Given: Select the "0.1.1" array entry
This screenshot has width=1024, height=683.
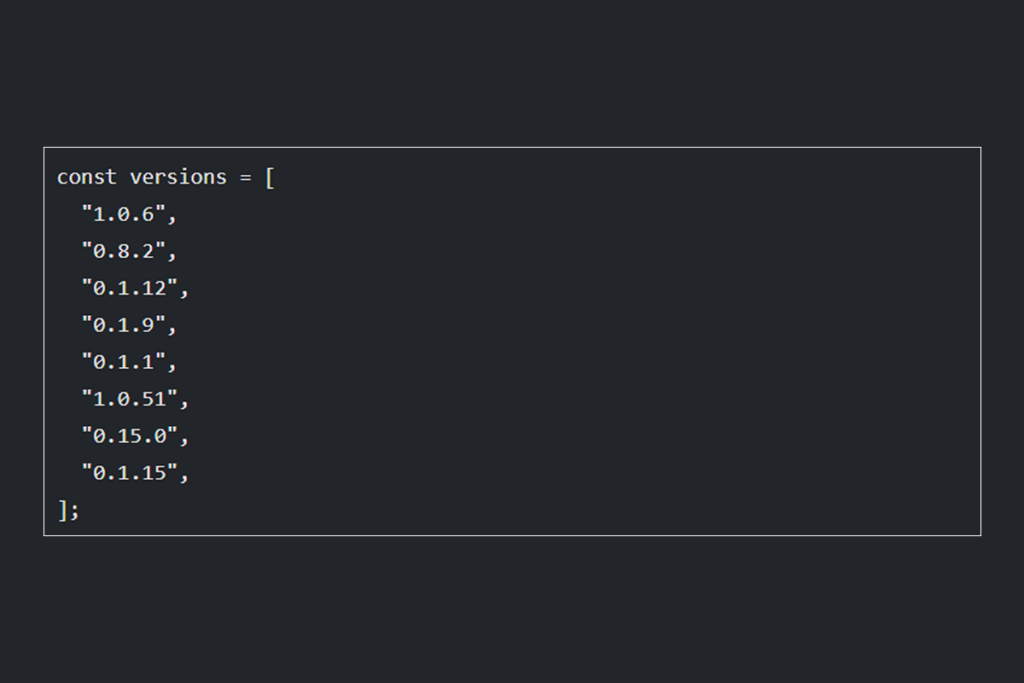Looking at the screenshot, I should (122, 362).
